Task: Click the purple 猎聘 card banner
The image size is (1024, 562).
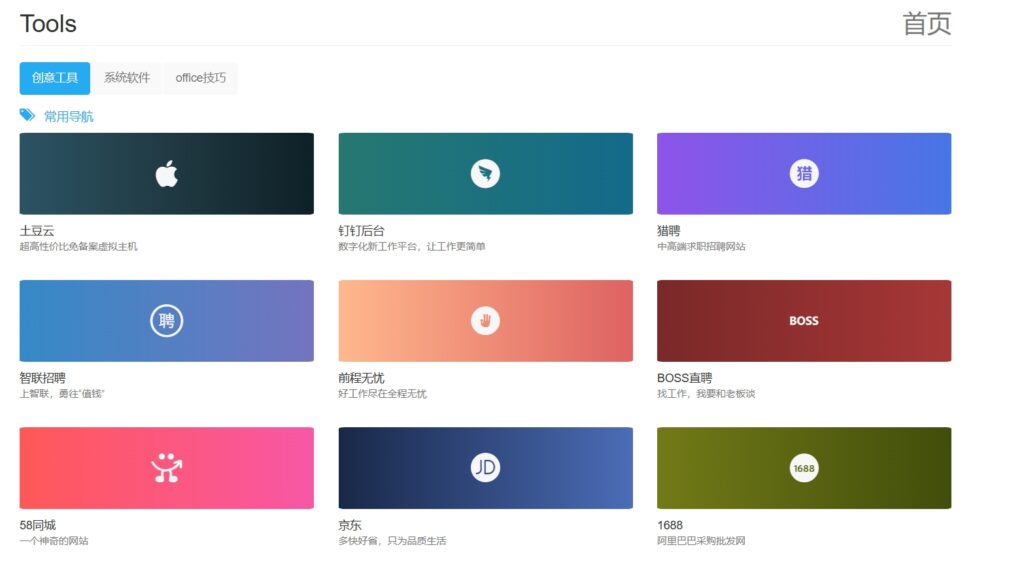Action: click(804, 174)
